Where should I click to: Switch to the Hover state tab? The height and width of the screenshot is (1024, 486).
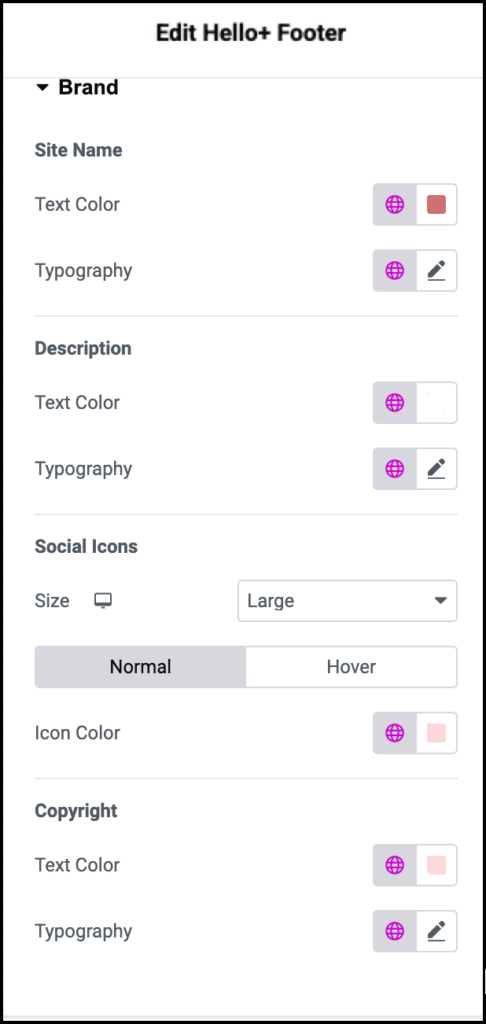click(x=351, y=667)
